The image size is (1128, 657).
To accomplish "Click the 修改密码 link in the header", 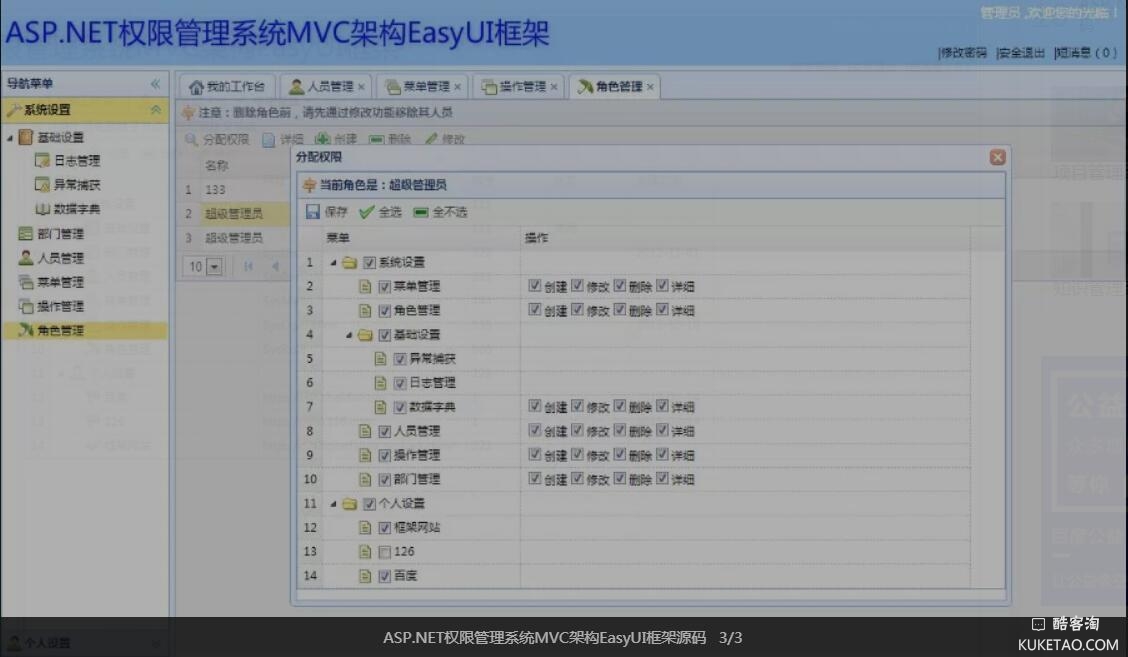I will coord(963,53).
